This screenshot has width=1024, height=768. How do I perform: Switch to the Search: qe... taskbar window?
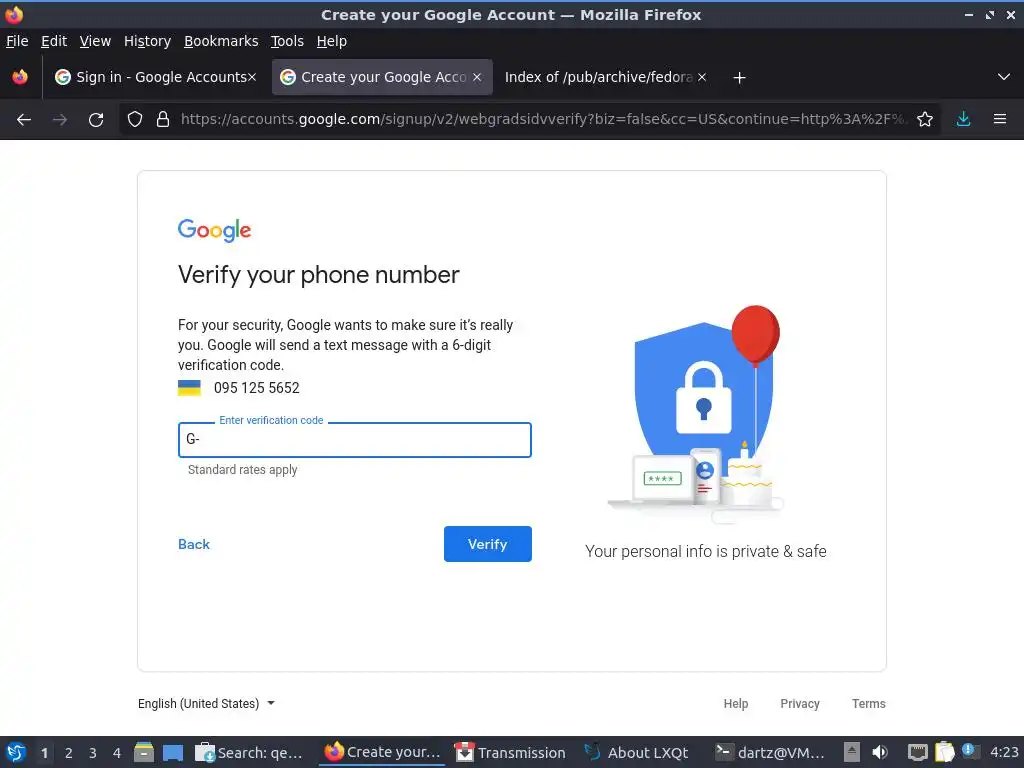point(249,752)
